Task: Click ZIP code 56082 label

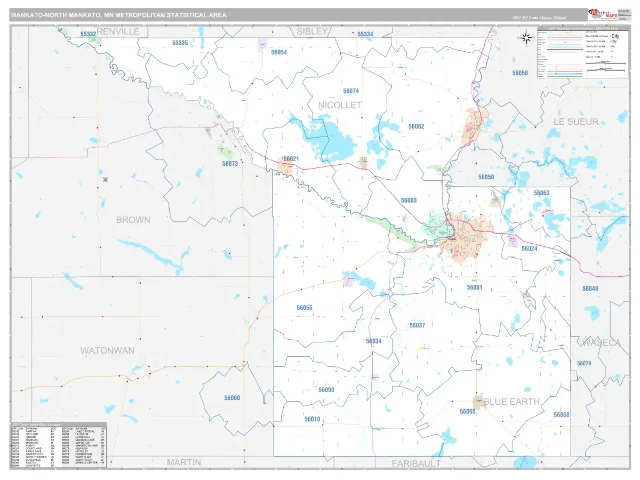Action: tap(416, 127)
